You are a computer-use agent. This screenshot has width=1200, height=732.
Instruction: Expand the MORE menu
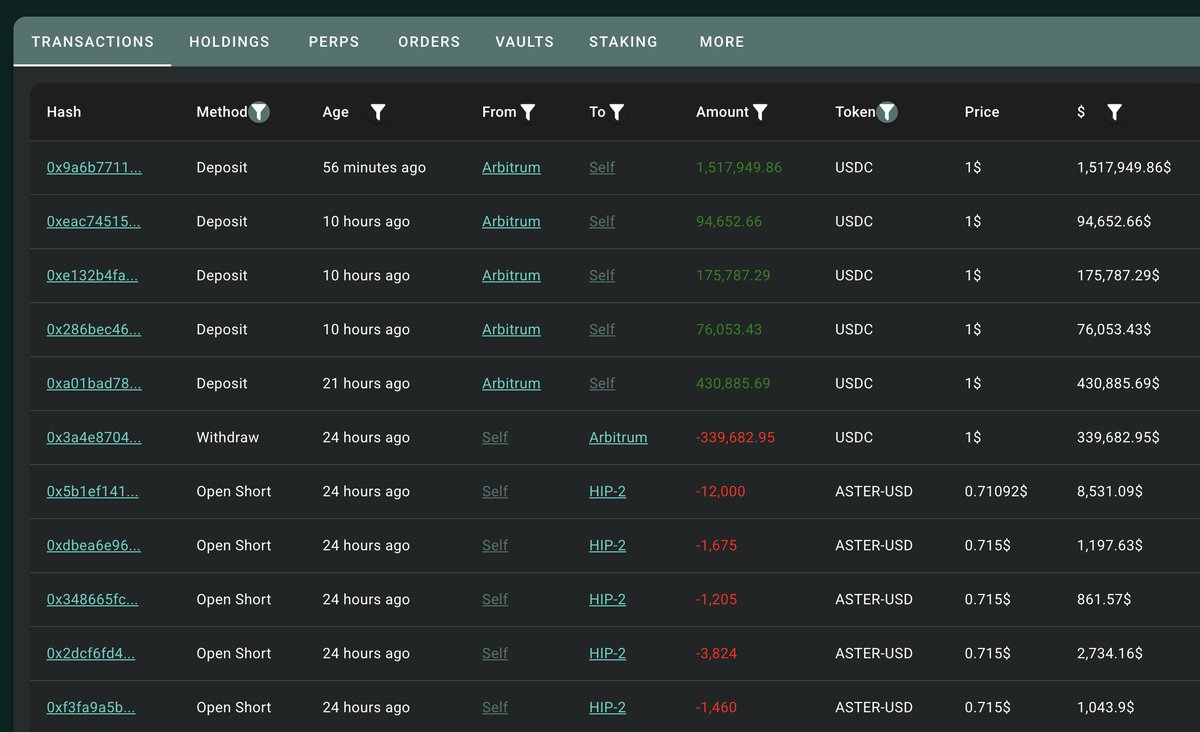722,42
